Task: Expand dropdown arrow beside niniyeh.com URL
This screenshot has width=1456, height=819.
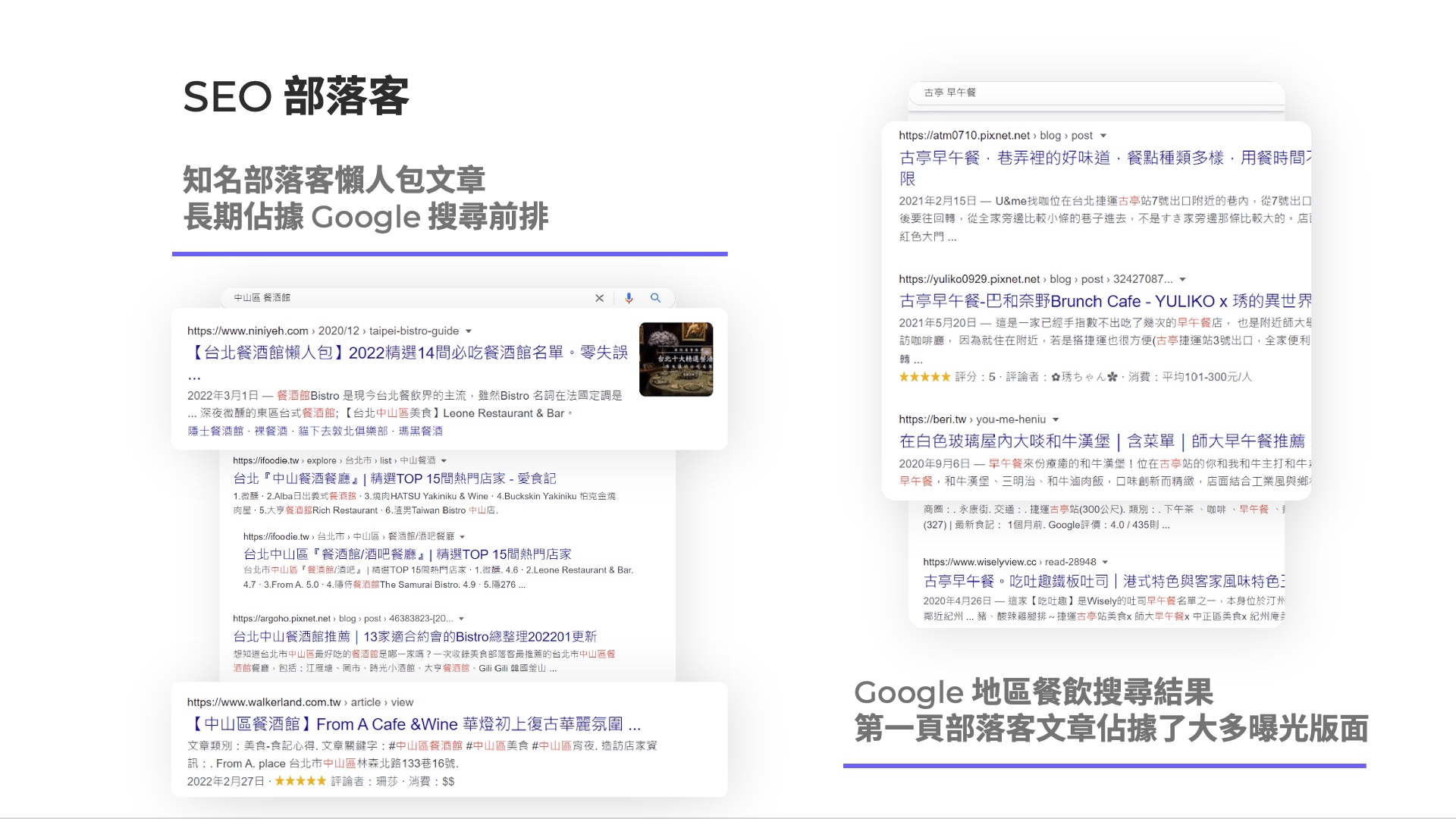Action: (469, 331)
